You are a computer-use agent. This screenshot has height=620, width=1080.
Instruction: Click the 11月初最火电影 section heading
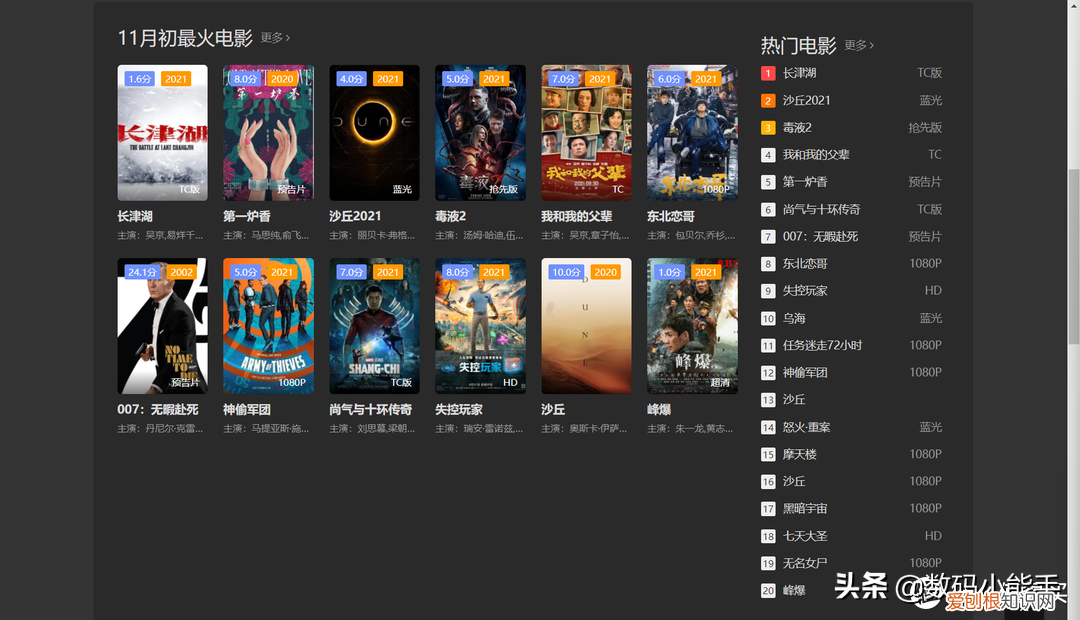(185, 38)
